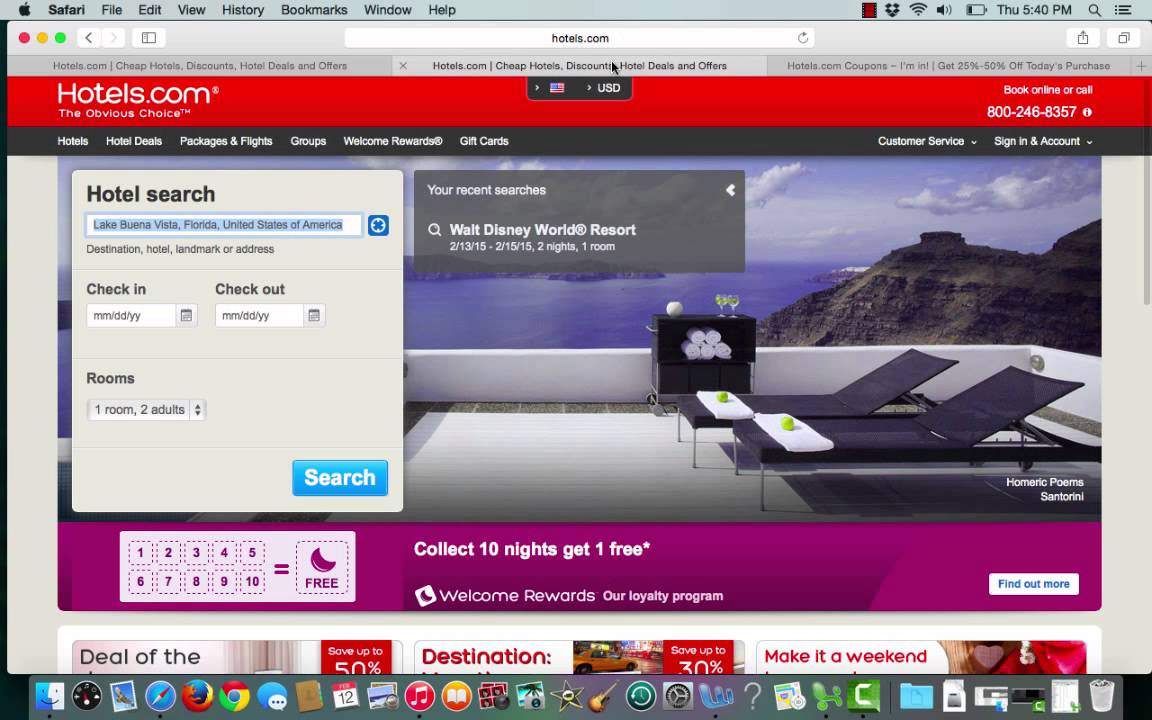This screenshot has height=720, width=1152.
Task: Open Time Machine from the dock
Action: [x=641, y=696]
